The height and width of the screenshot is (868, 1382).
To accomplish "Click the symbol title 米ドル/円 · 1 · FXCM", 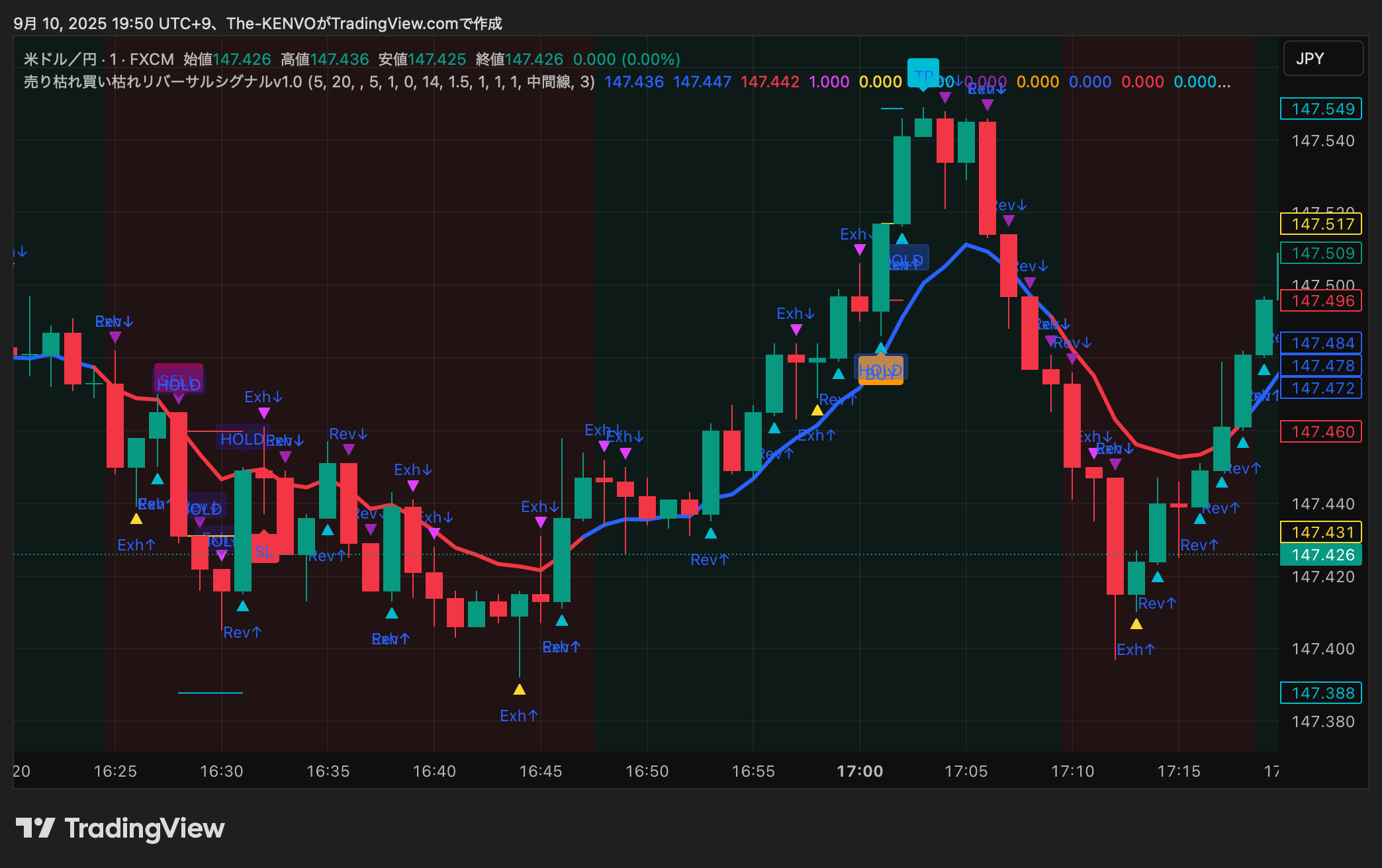I will point(99,60).
